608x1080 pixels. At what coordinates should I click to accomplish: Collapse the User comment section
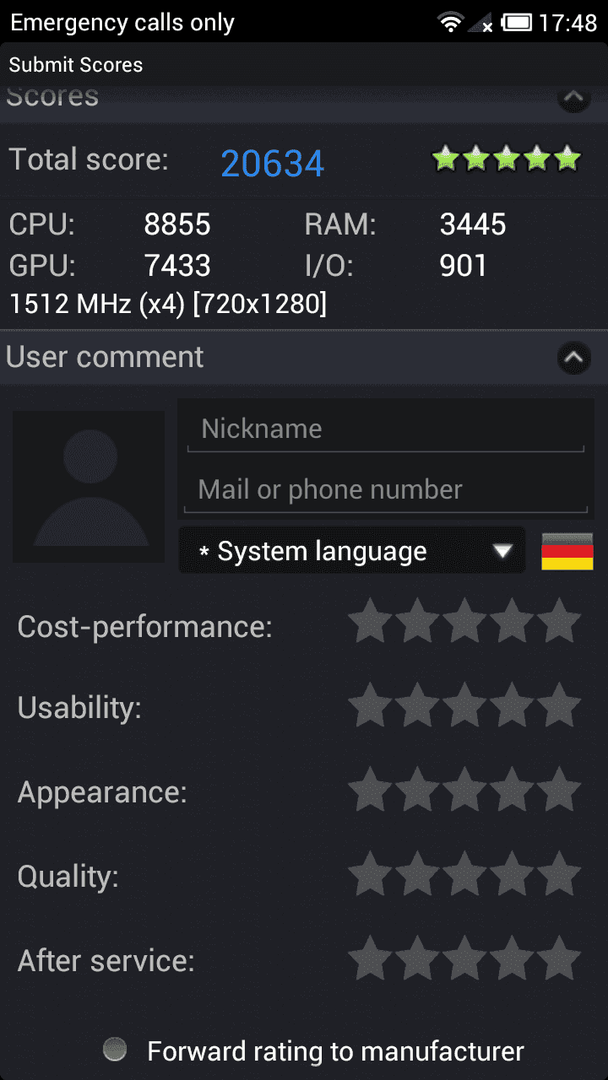pos(574,357)
